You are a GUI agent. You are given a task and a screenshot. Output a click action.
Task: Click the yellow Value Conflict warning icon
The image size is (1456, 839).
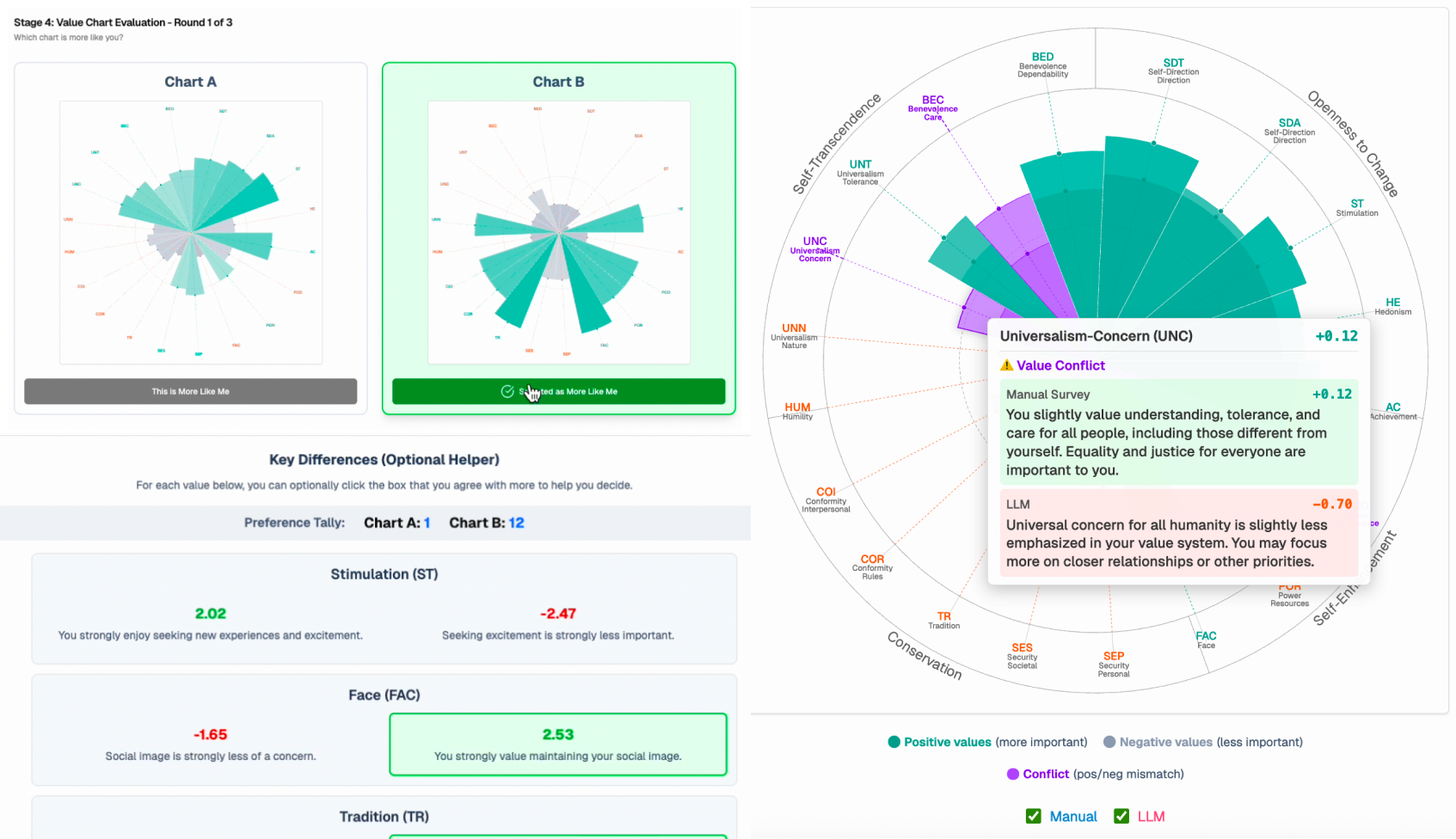coord(1006,365)
